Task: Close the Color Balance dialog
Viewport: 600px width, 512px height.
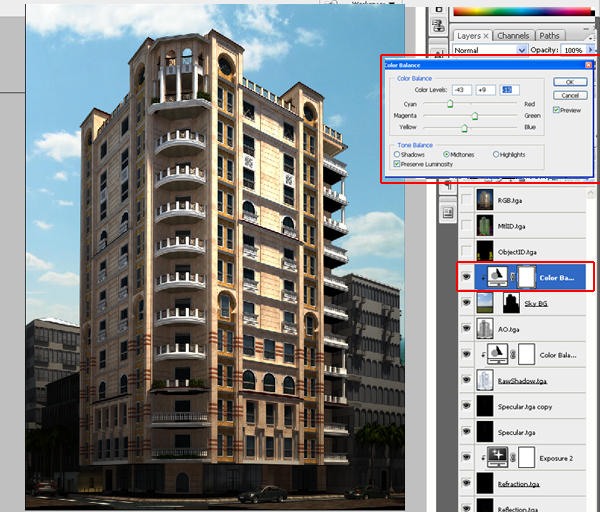Action: click(589, 65)
